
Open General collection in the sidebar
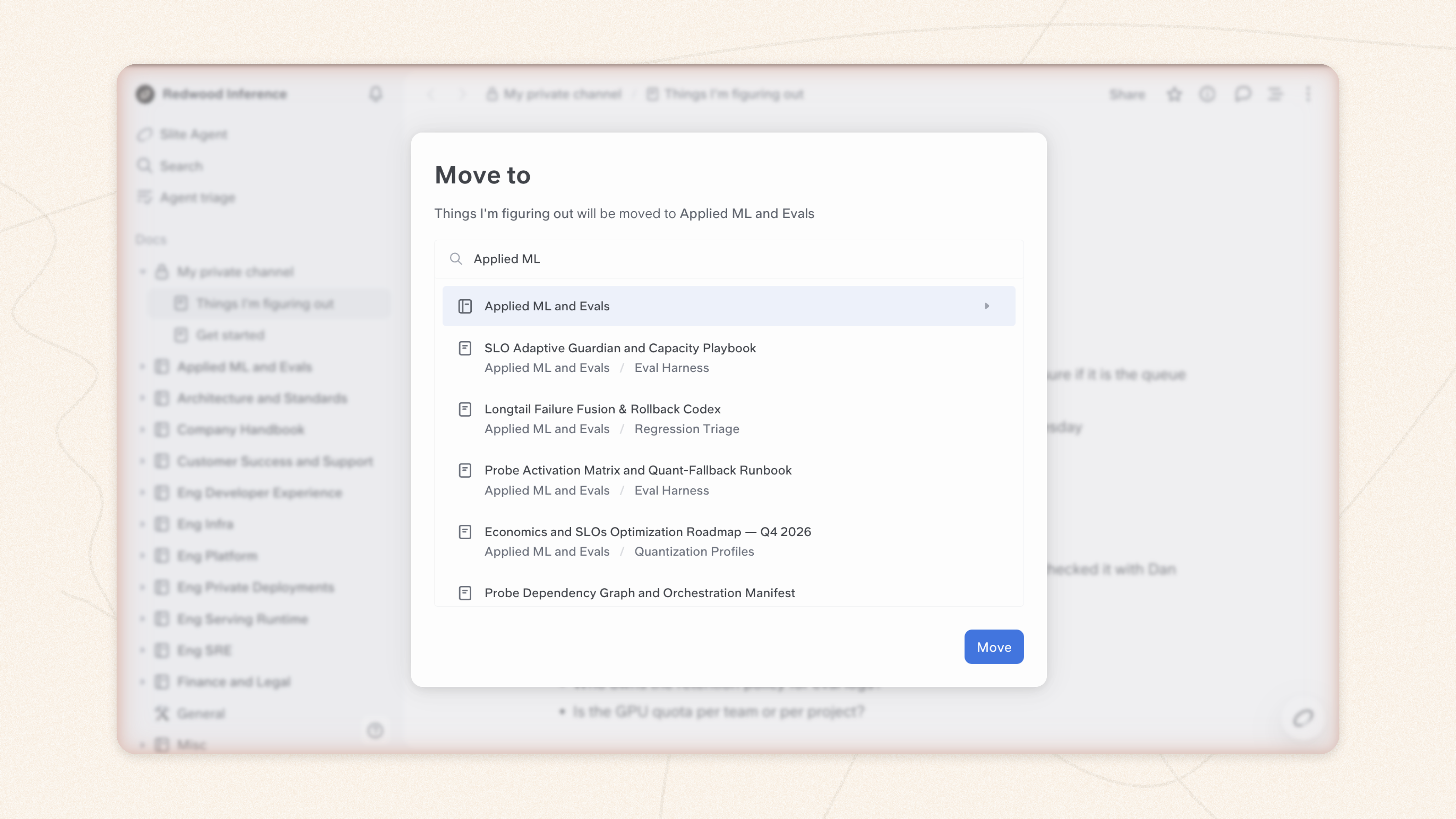[x=200, y=713]
